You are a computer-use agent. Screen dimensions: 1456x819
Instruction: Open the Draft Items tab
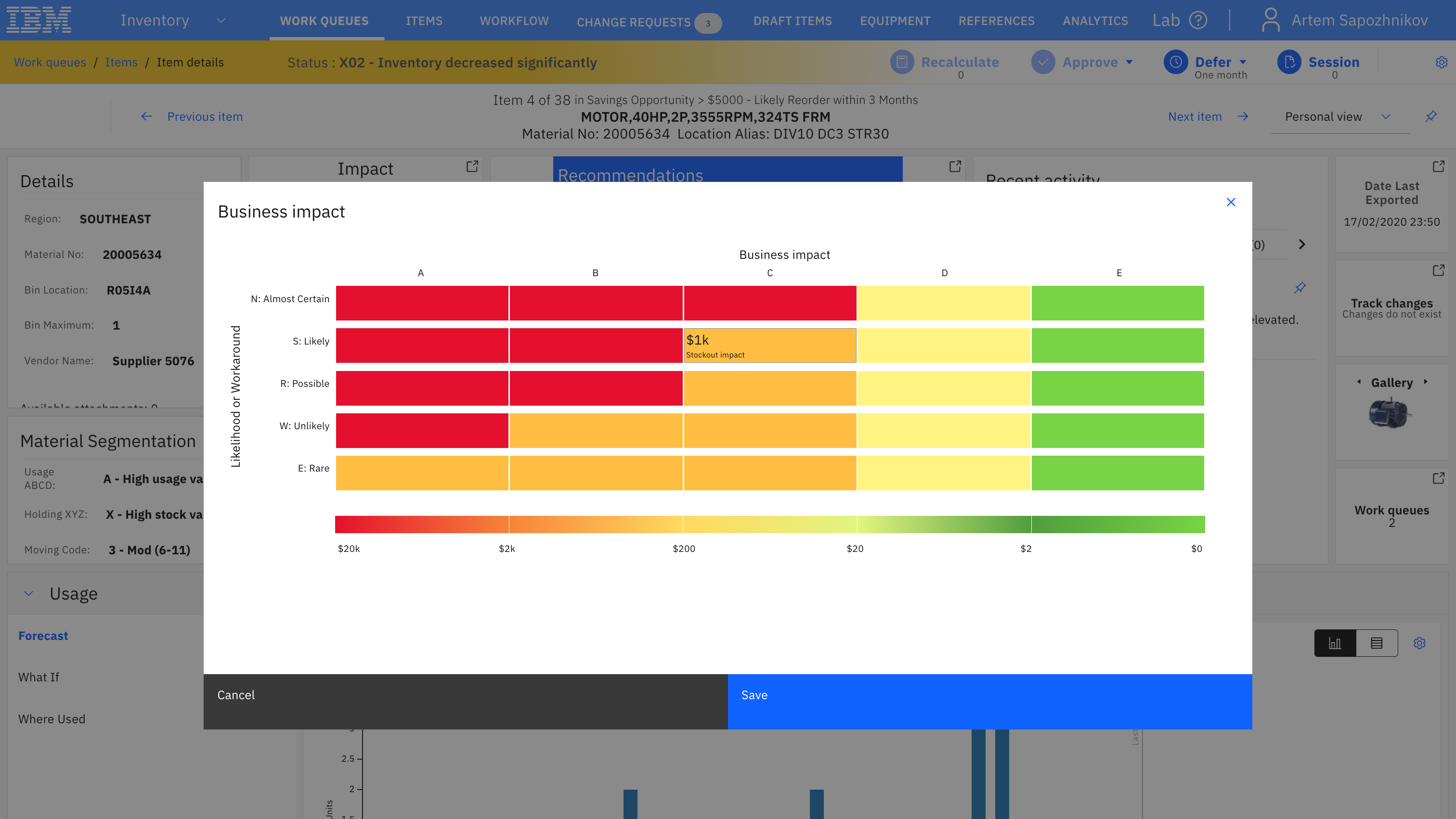(x=793, y=21)
